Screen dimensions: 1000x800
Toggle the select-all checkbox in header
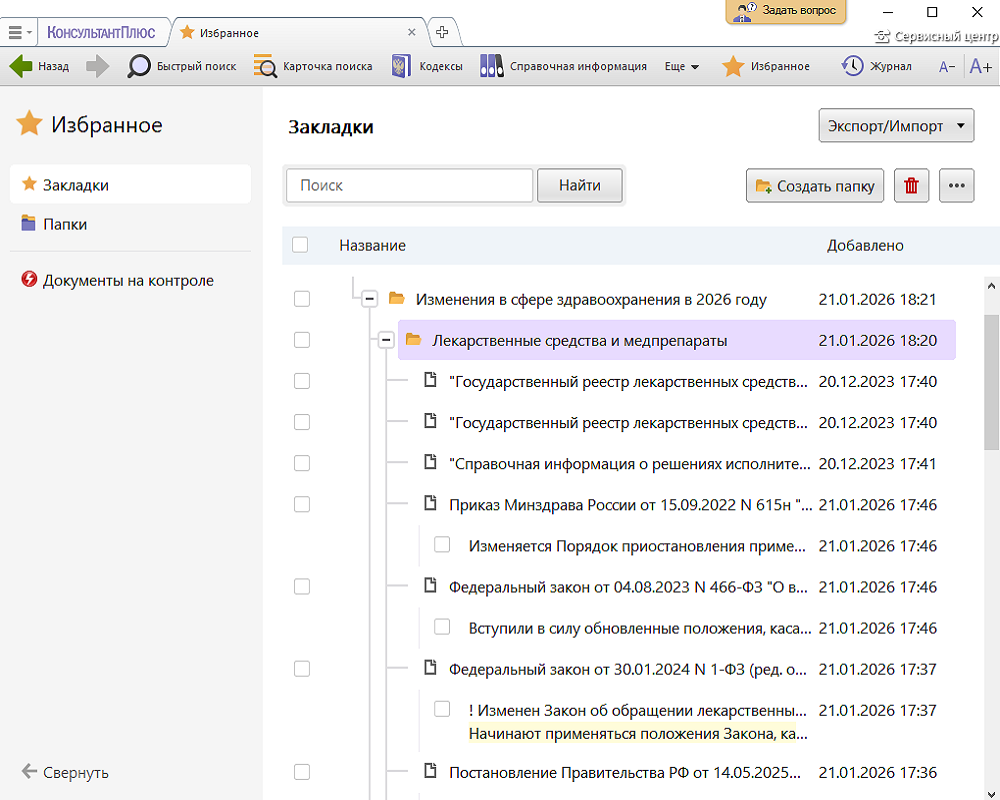[300, 245]
